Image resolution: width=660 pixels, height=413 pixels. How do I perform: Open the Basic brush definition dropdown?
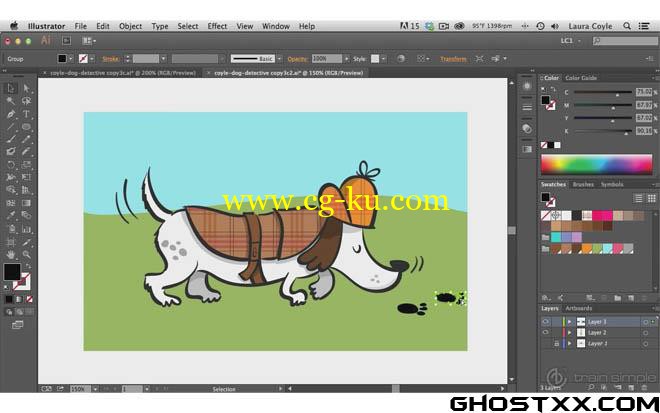tap(279, 59)
